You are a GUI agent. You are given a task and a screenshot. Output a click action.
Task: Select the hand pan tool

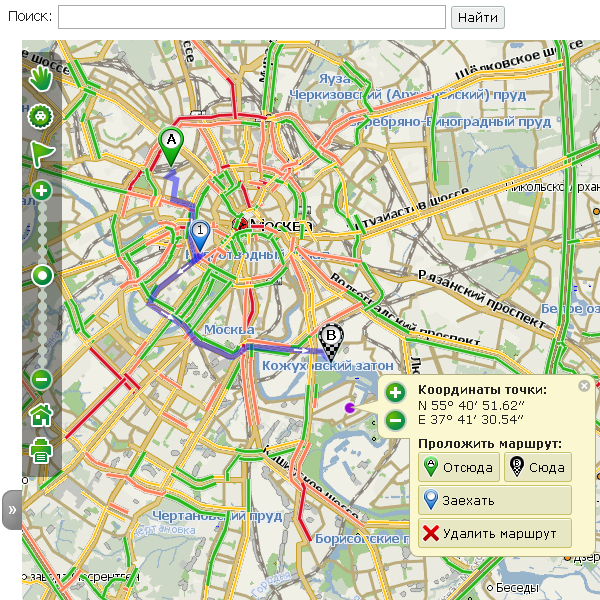41,77
